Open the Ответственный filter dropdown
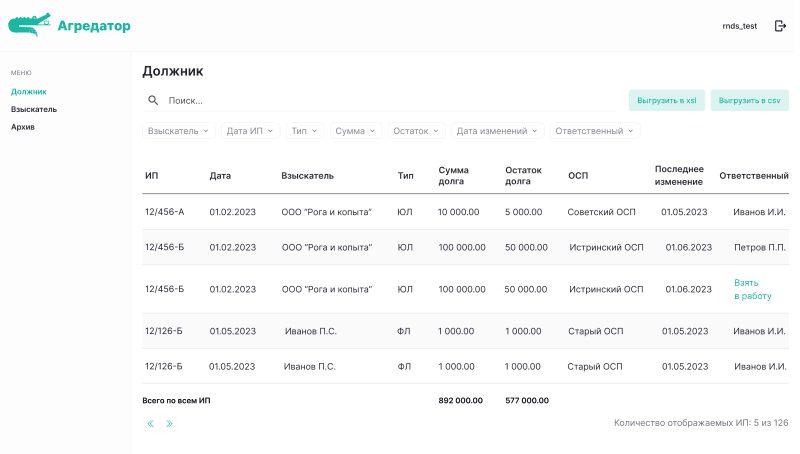This screenshot has width=800, height=454. pos(595,131)
